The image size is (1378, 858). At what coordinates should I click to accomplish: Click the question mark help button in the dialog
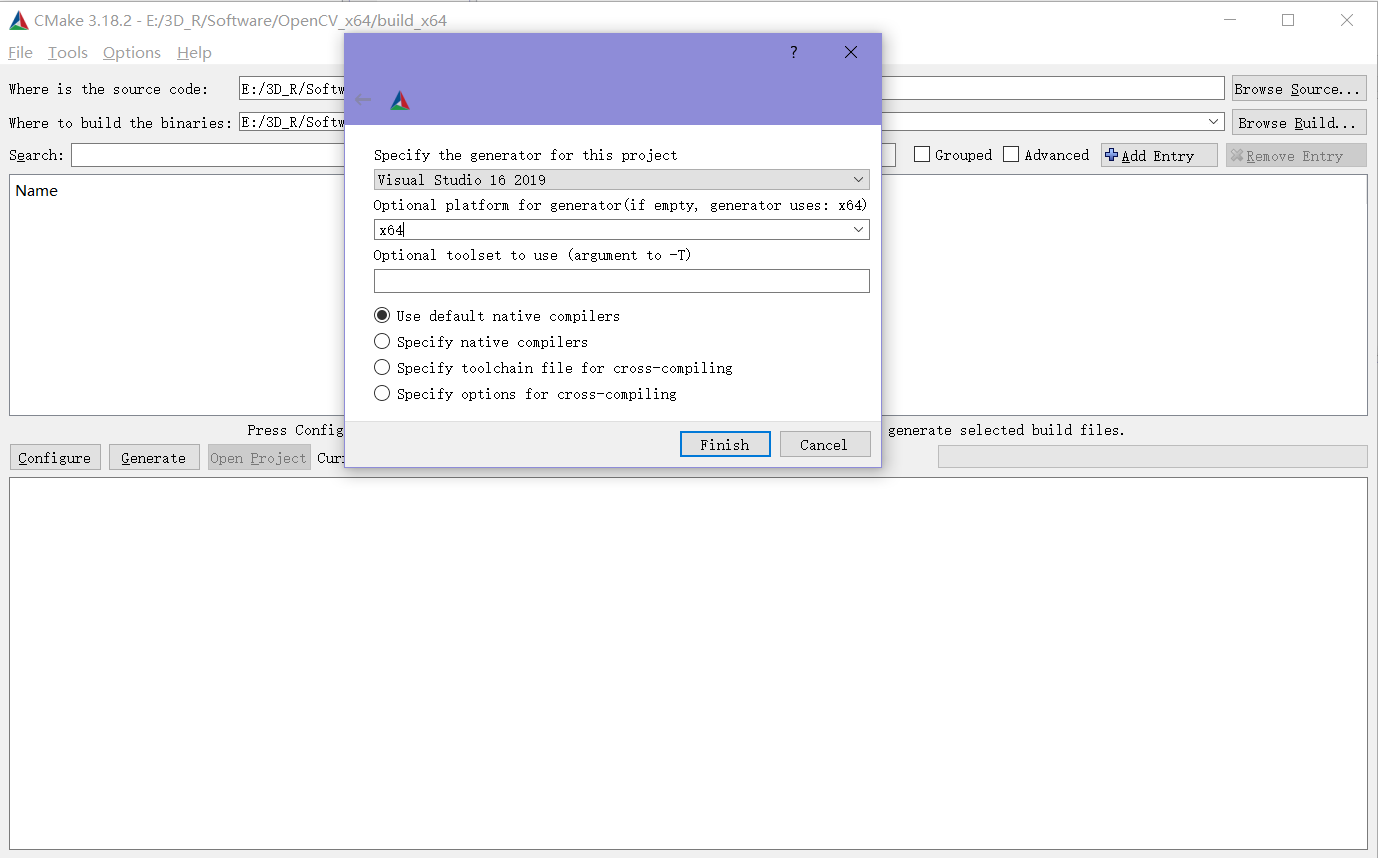794,52
